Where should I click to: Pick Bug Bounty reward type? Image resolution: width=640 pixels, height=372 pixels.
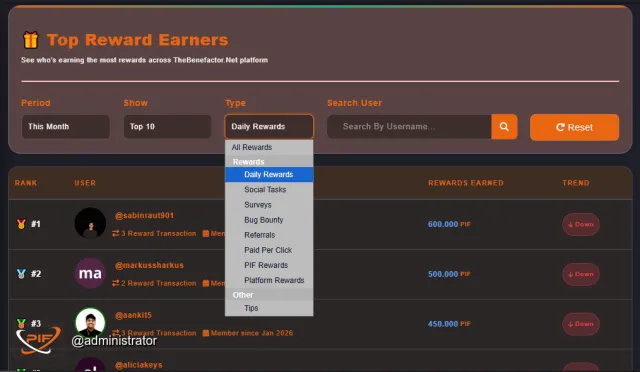[x=269, y=220]
